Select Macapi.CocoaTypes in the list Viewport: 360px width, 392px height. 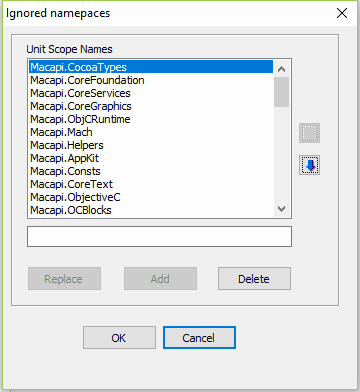point(151,67)
